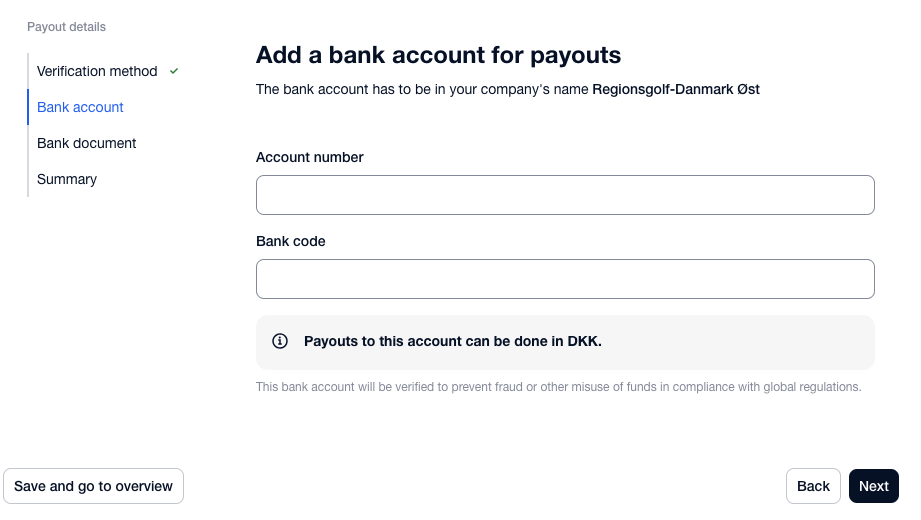Continue with the Next button
The width and height of the screenshot is (921, 520).
coord(873,486)
